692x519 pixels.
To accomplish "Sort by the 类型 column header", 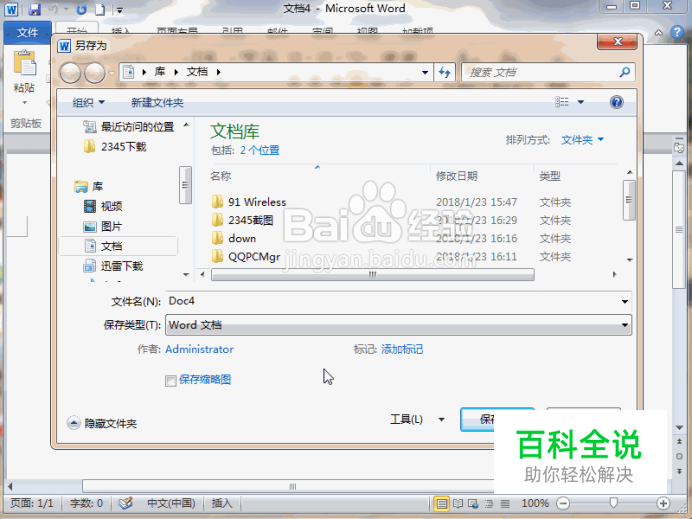I will tap(550, 176).
